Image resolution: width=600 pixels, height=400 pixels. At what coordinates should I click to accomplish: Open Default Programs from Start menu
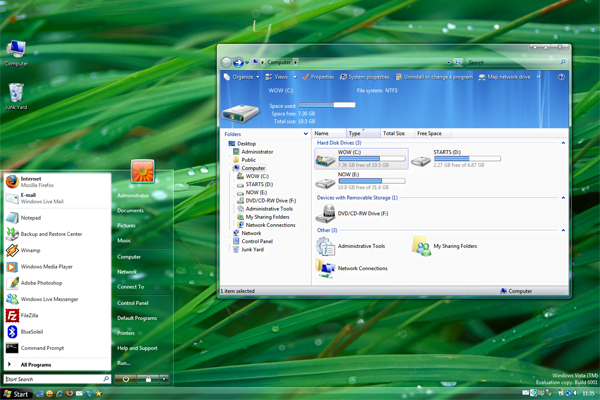137,318
